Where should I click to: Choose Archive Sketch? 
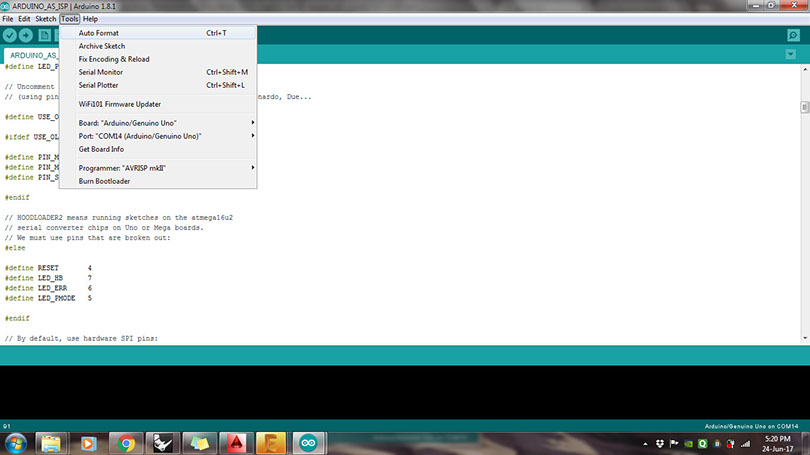click(158, 46)
